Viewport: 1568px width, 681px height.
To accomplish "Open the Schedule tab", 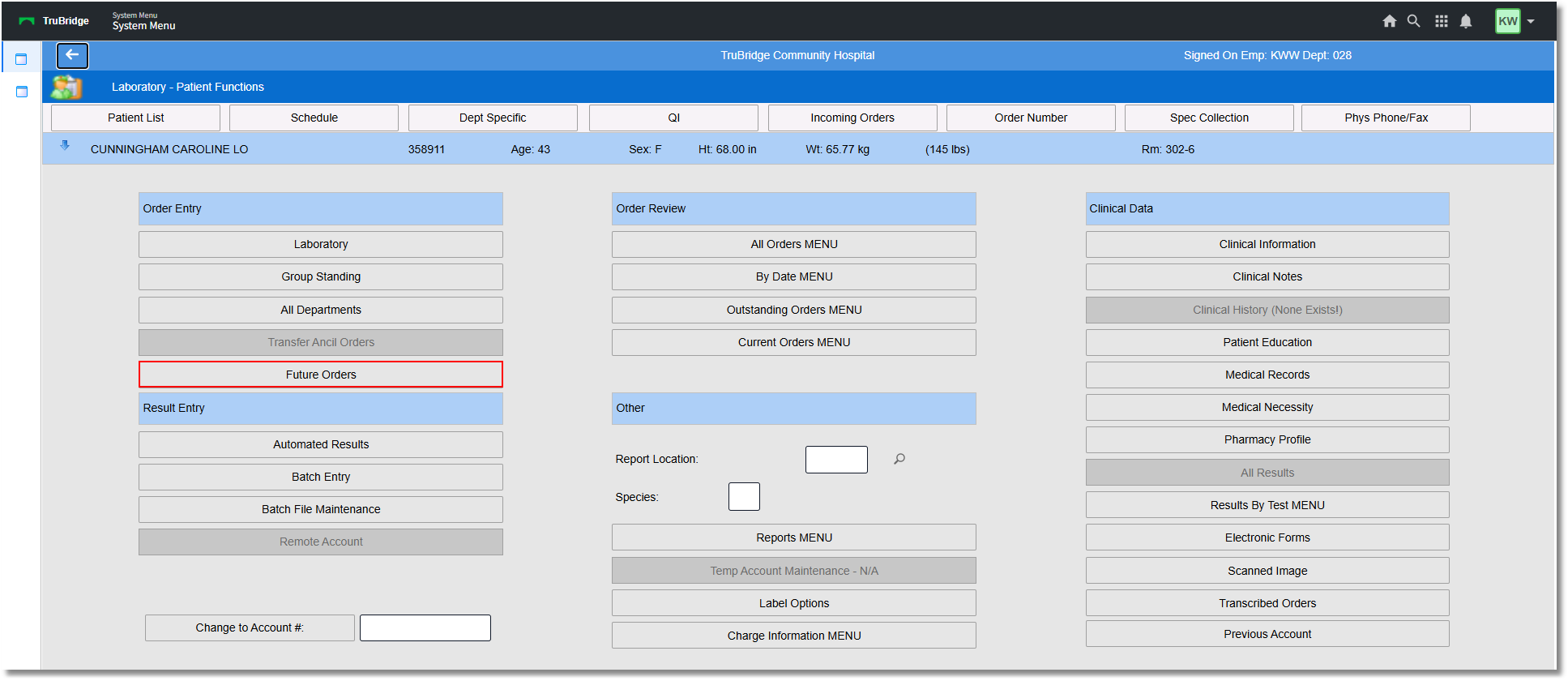I will coord(314,118).
